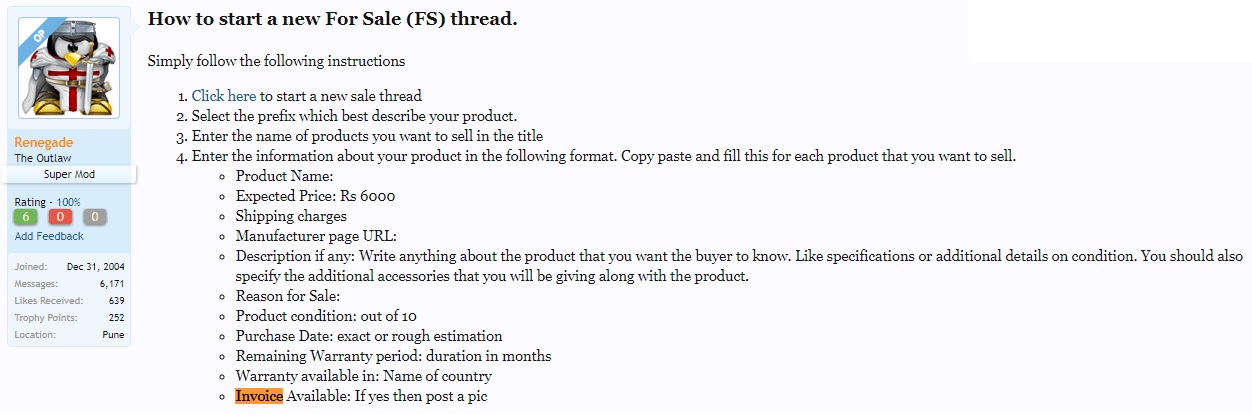This screenshot has height=417, width=1252.
Task: Follow the "Click here" new sale thread link
Action: coord(224,96)
